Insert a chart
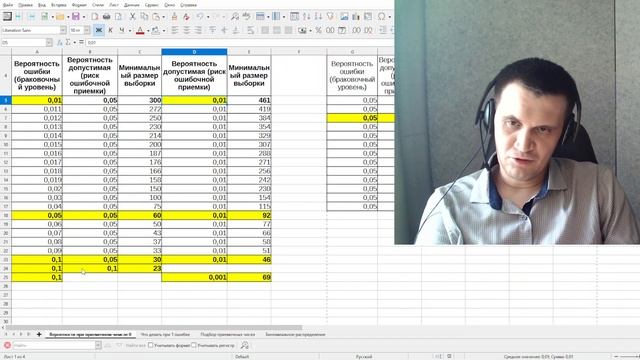 tap(356, 17)
